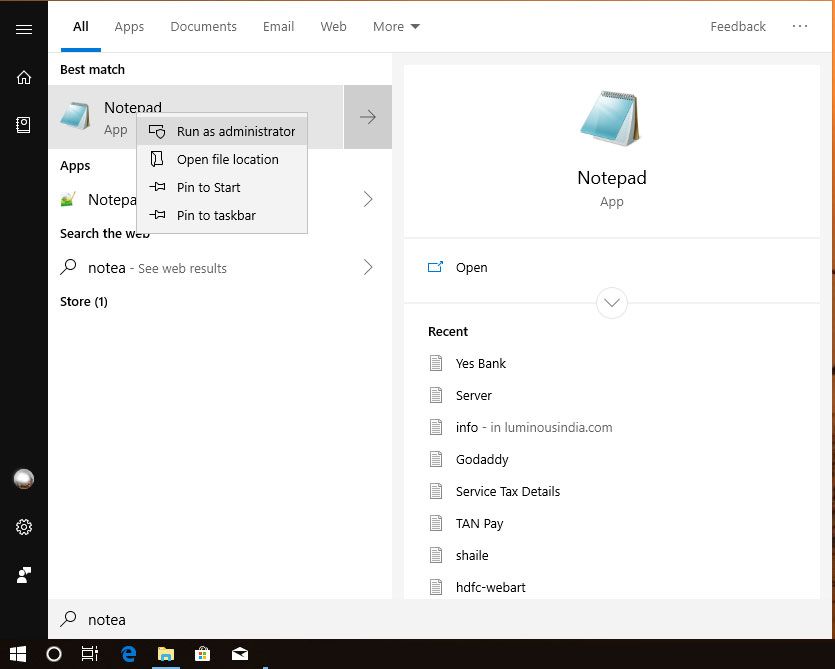Screen dimensions: 835x669
Task: Click the Notepad icon in best match
Action: tap(75, 116)
